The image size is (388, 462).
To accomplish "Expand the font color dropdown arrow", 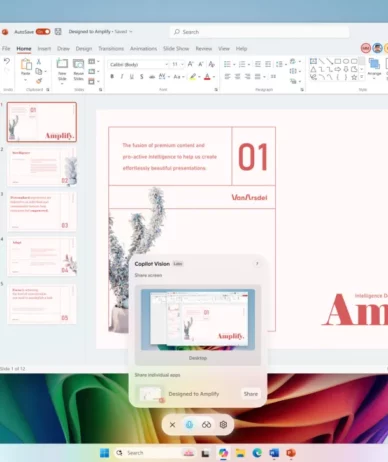I will coord(214,77).
